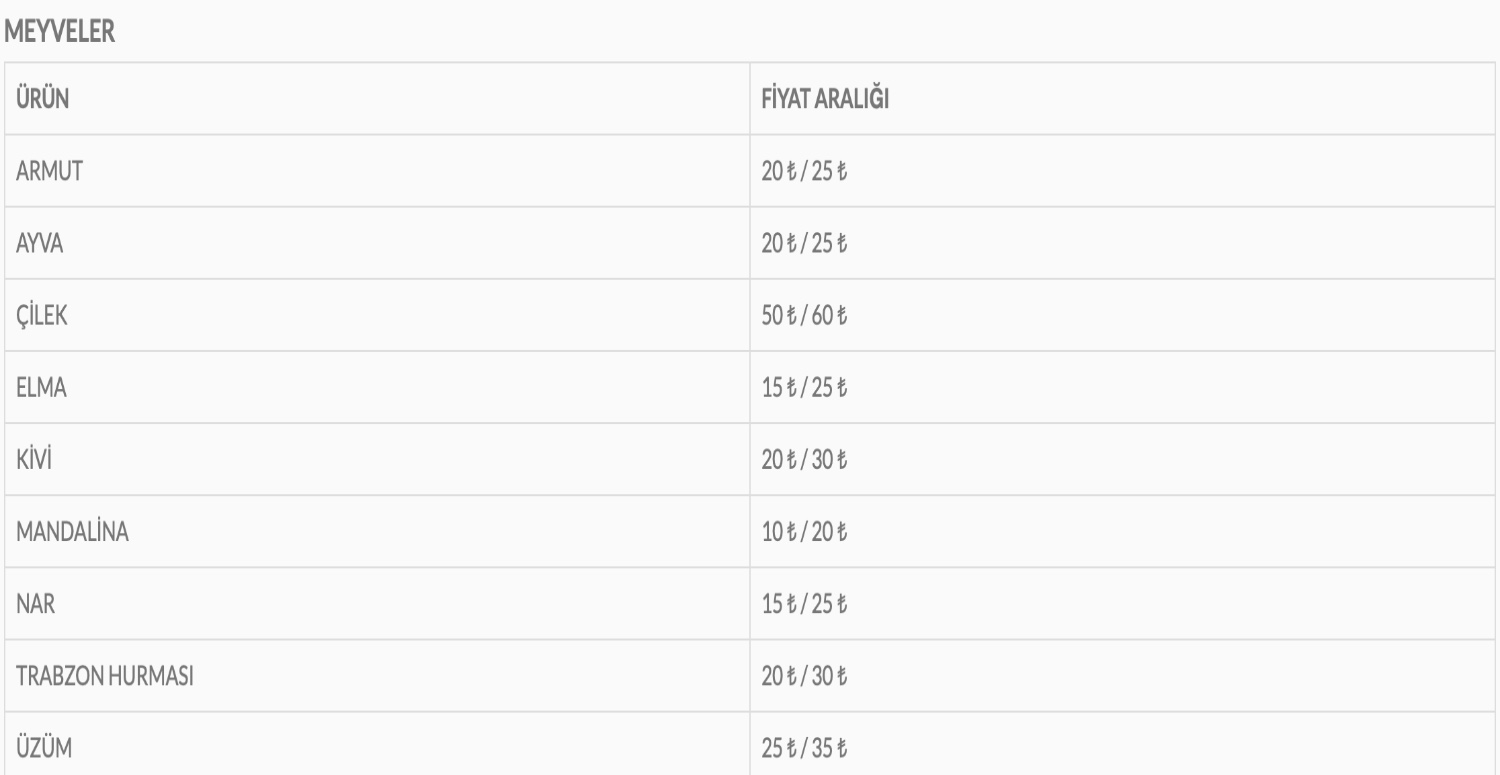Click the KİVİ price range value
1500x775 pixels.
click(x=804, y=459)
